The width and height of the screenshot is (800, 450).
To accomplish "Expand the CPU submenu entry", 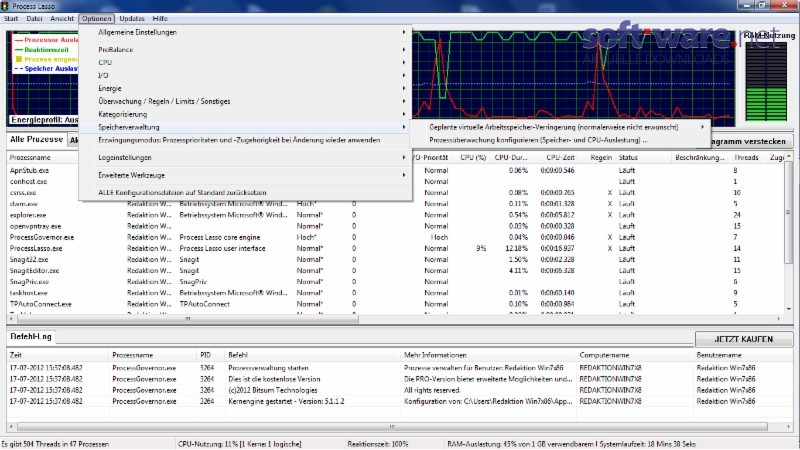I will coord(245,62).
